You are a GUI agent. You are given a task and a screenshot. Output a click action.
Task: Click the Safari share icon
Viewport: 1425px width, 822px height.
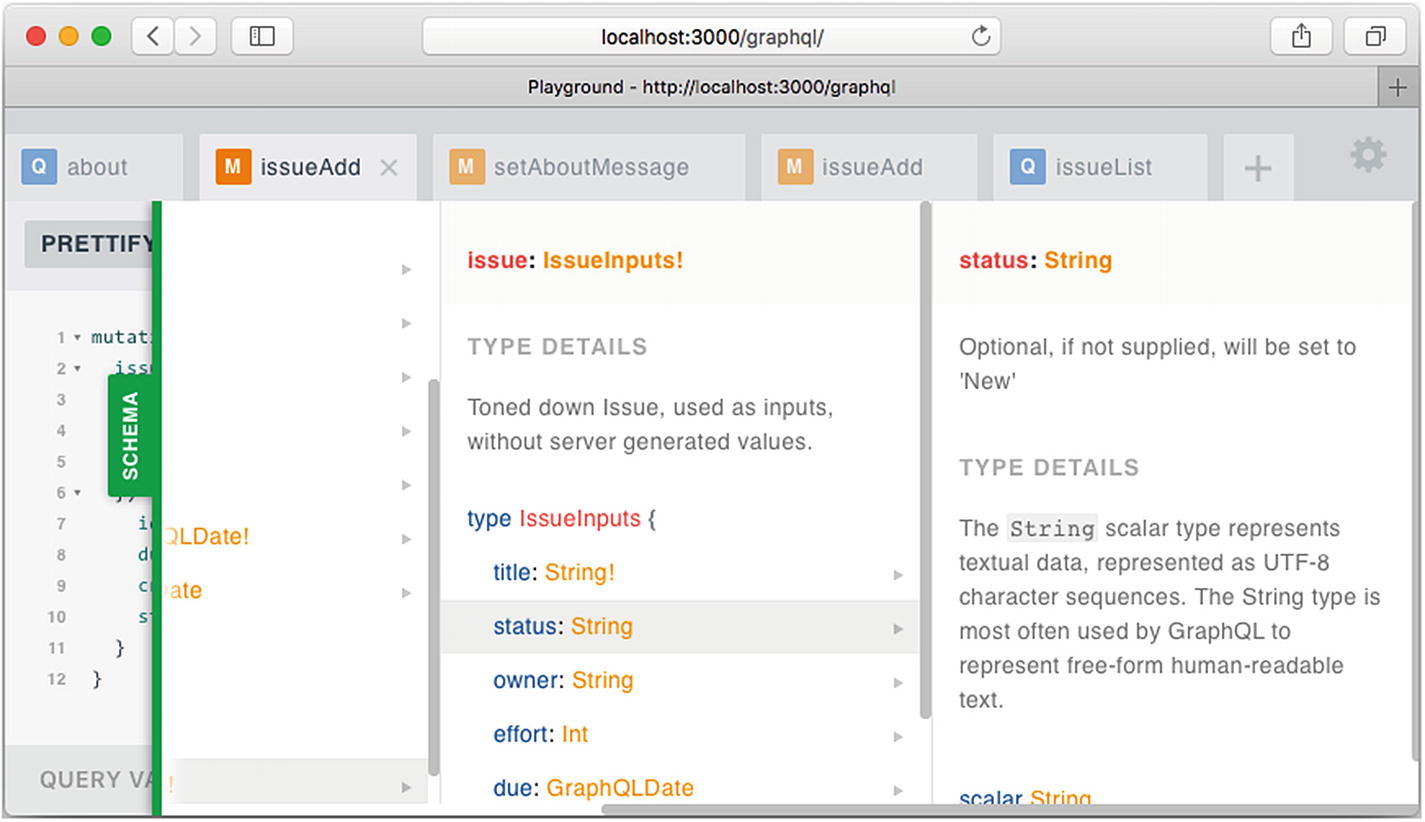[x=1300, y=37]
